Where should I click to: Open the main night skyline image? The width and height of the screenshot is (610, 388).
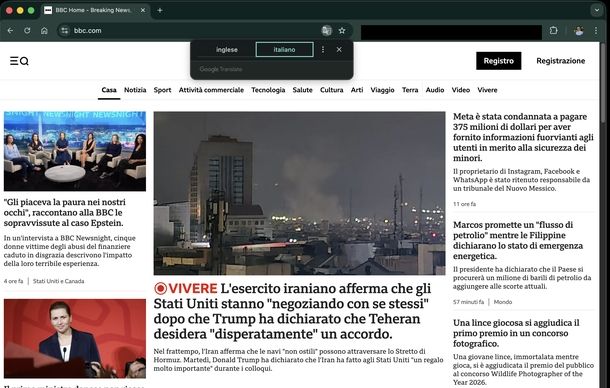pos(299,193)
